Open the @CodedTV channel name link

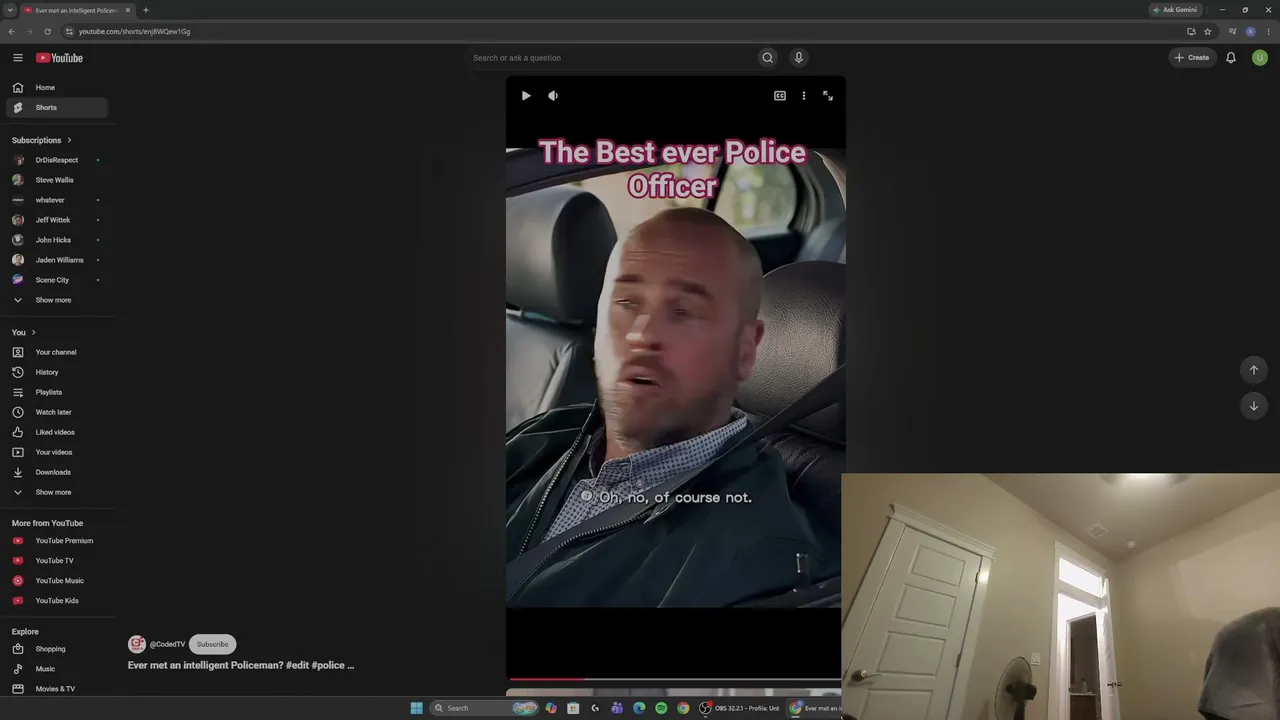click(x=168, y=645)
